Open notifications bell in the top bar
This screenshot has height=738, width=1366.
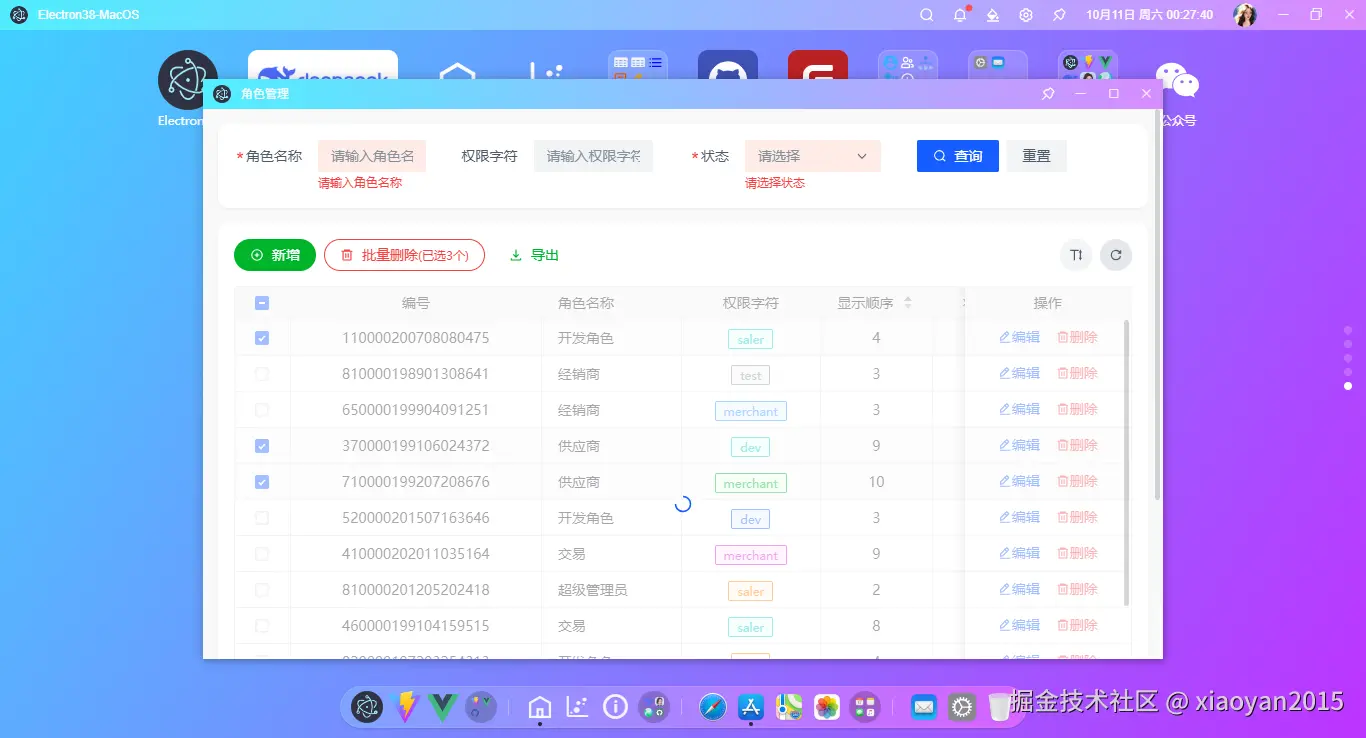coord(959,15)
